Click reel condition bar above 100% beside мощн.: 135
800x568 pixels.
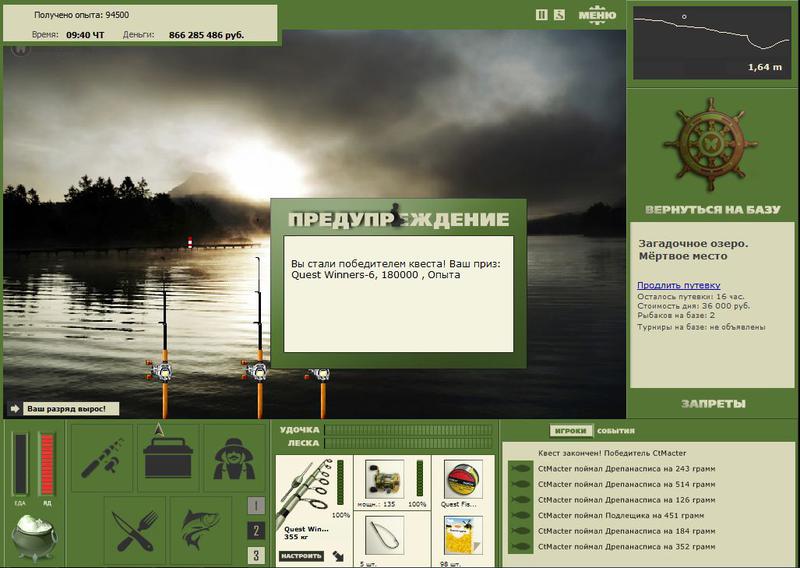click(420, 478)
